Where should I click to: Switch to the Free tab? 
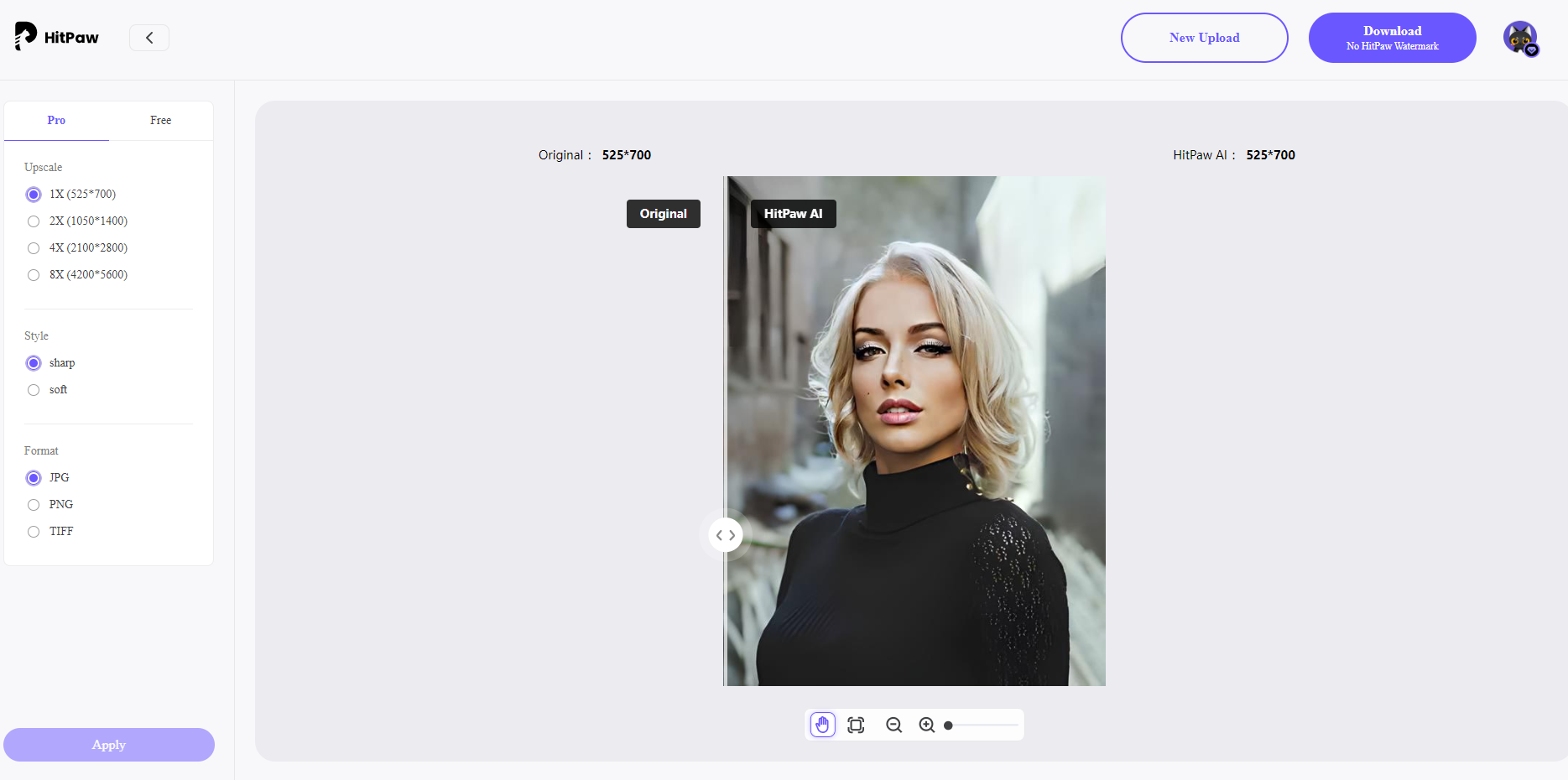pyautogui.click(x=161, y=121)
